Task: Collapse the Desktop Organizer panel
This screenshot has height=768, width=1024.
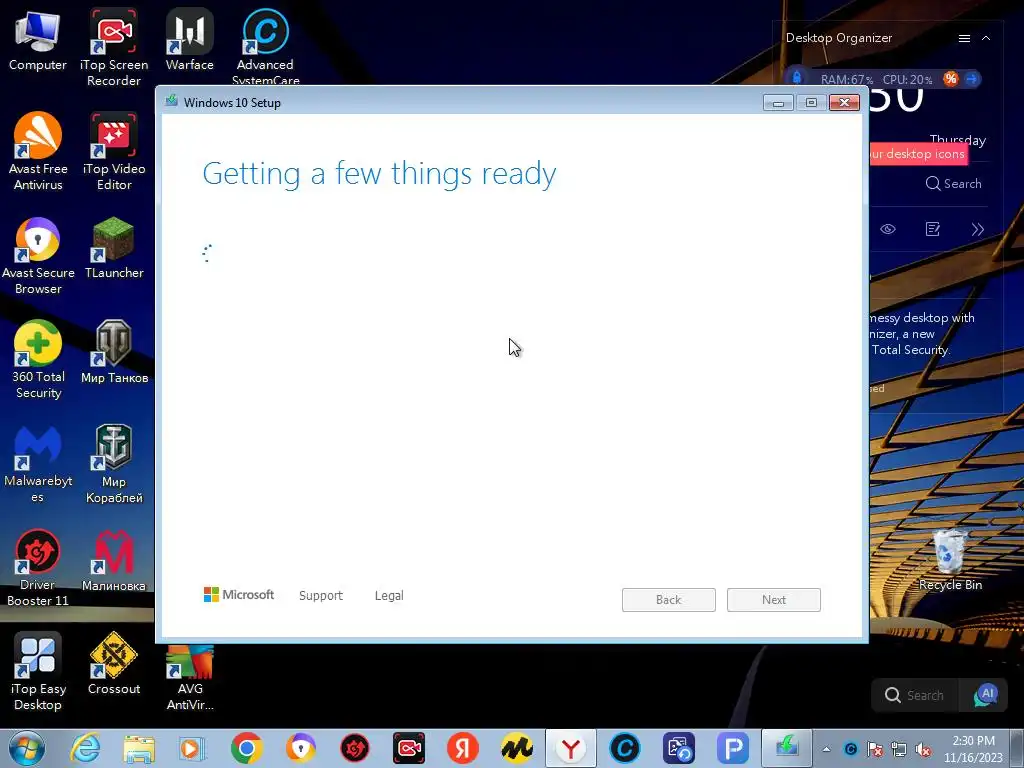Action: [986, 39]
